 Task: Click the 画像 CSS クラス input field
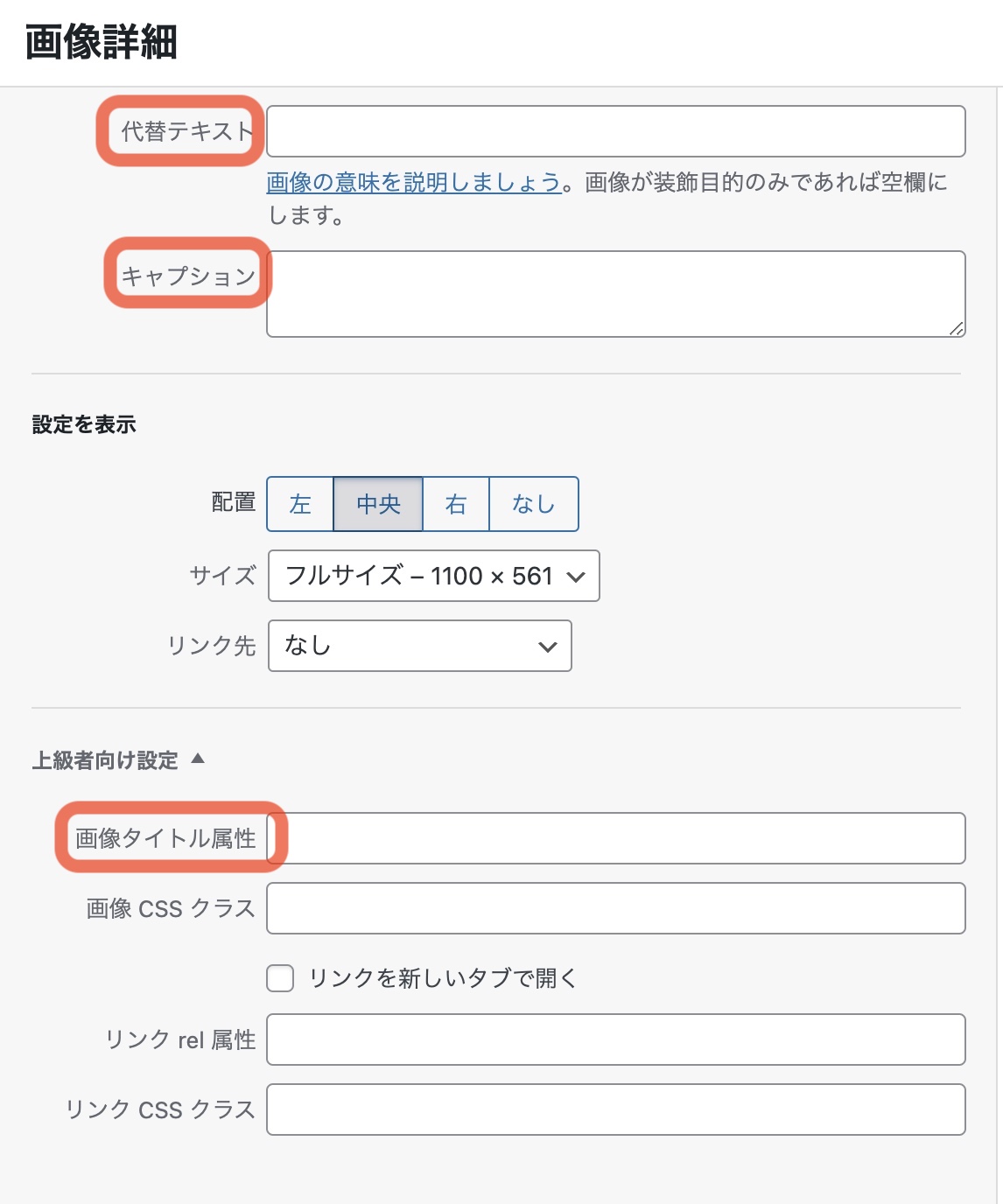pyautogui.click(x=616, y=908)
